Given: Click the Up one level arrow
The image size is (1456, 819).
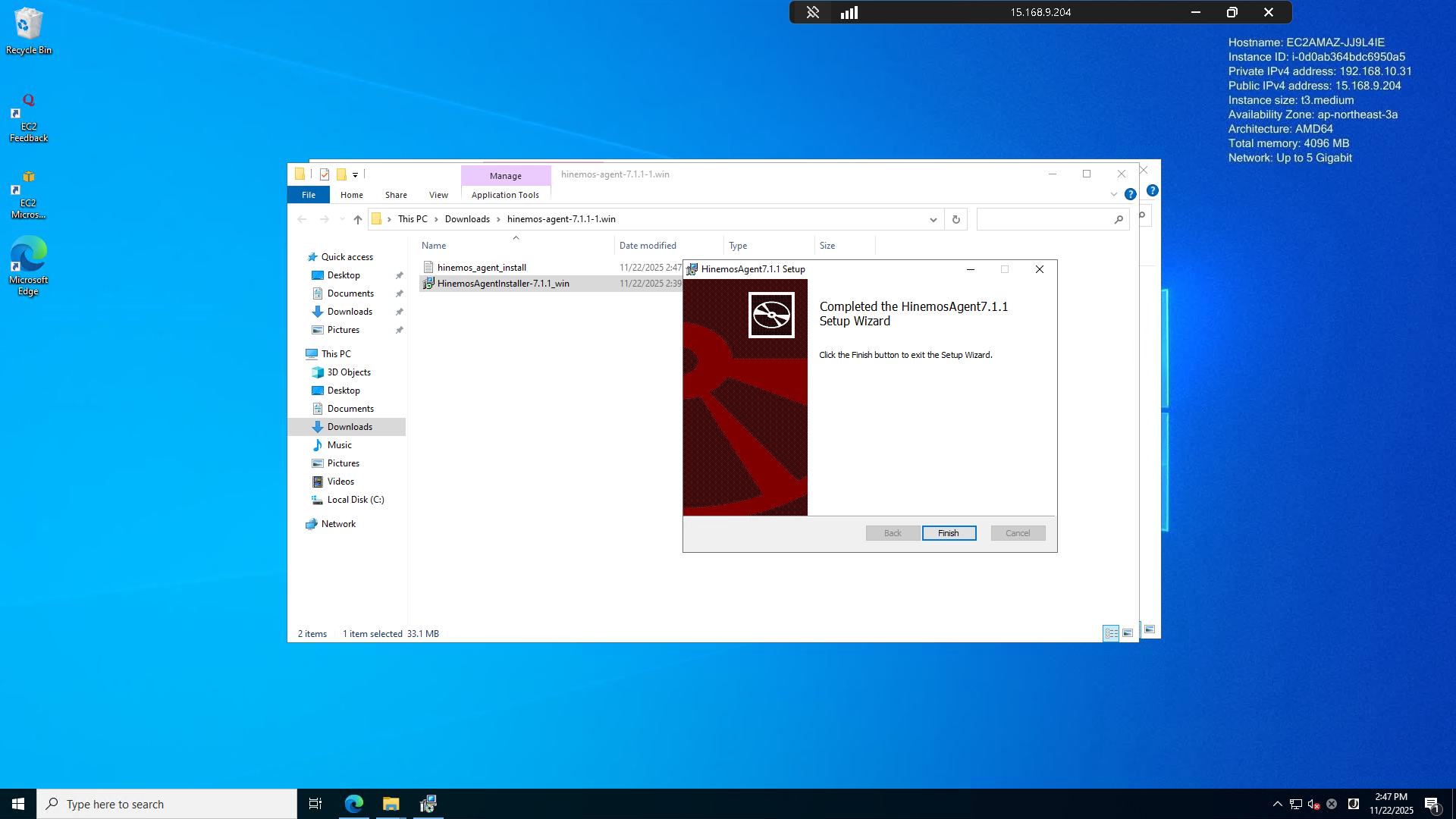Looking at the screenshot, I should [358, 219].
